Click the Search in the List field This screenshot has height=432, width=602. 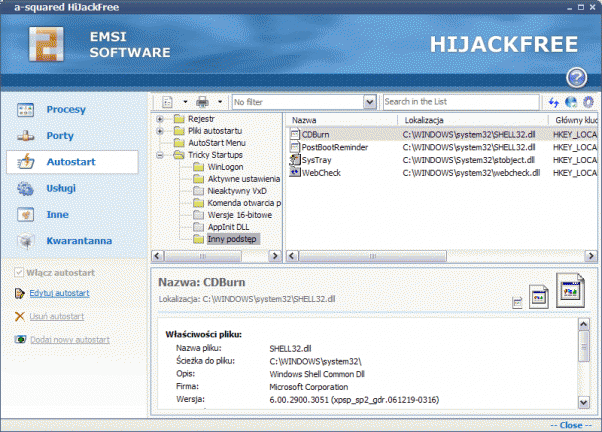461,102
